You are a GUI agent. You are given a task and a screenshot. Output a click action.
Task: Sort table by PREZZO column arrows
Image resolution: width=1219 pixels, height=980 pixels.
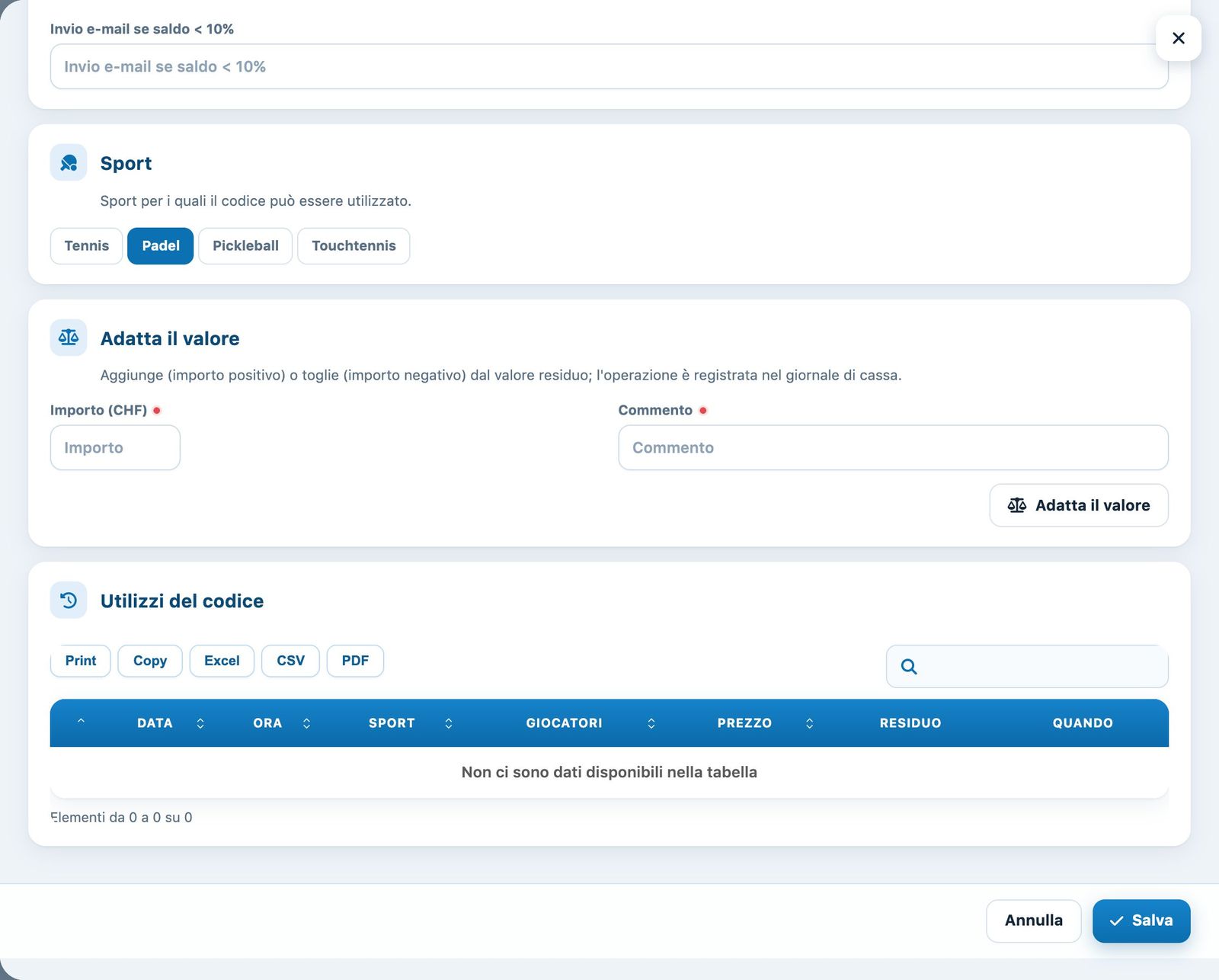tap(809, 723)
